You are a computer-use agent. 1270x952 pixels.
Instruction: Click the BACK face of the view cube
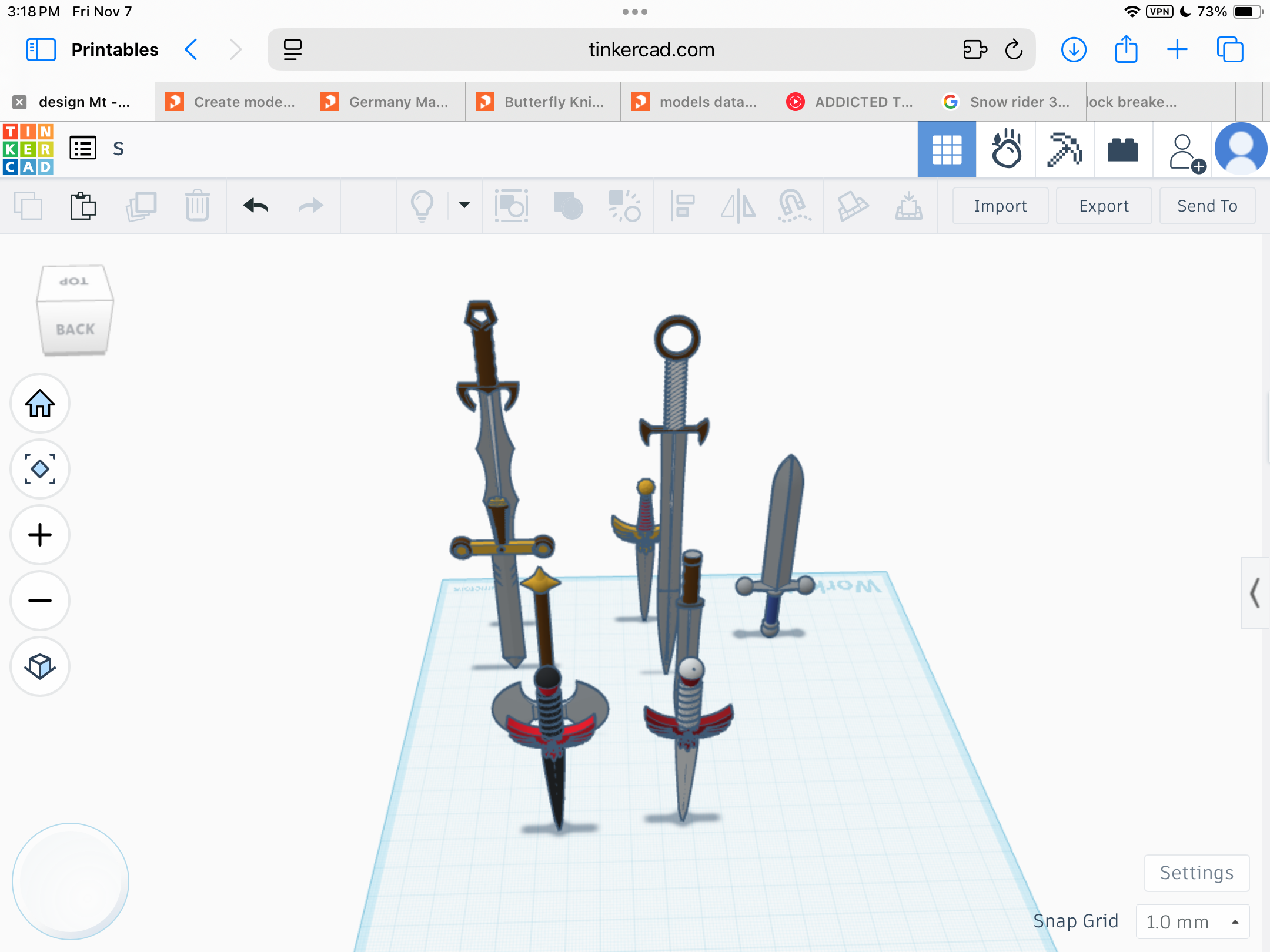point(75,329)
